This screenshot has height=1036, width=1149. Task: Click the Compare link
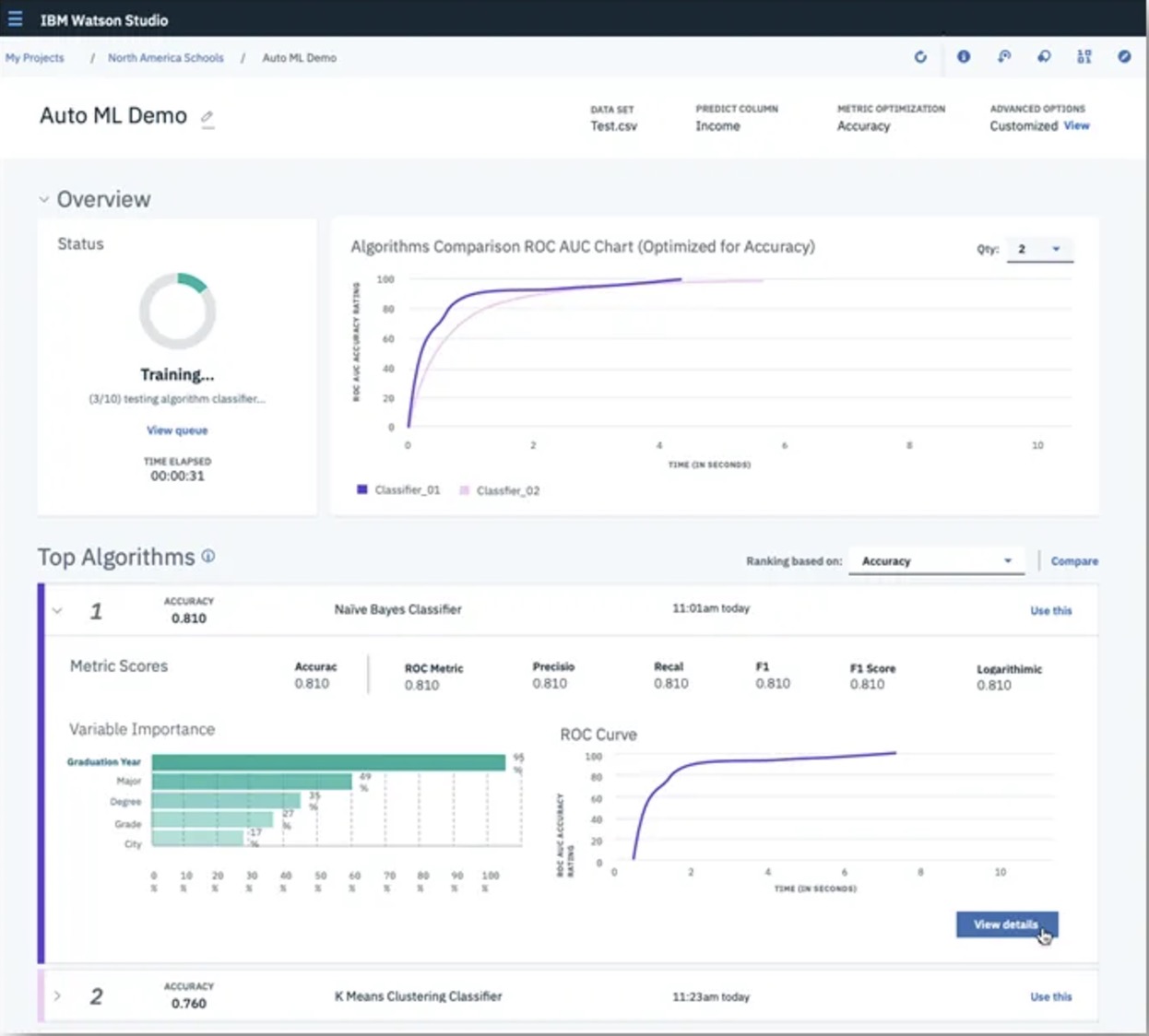point(1074,561)
